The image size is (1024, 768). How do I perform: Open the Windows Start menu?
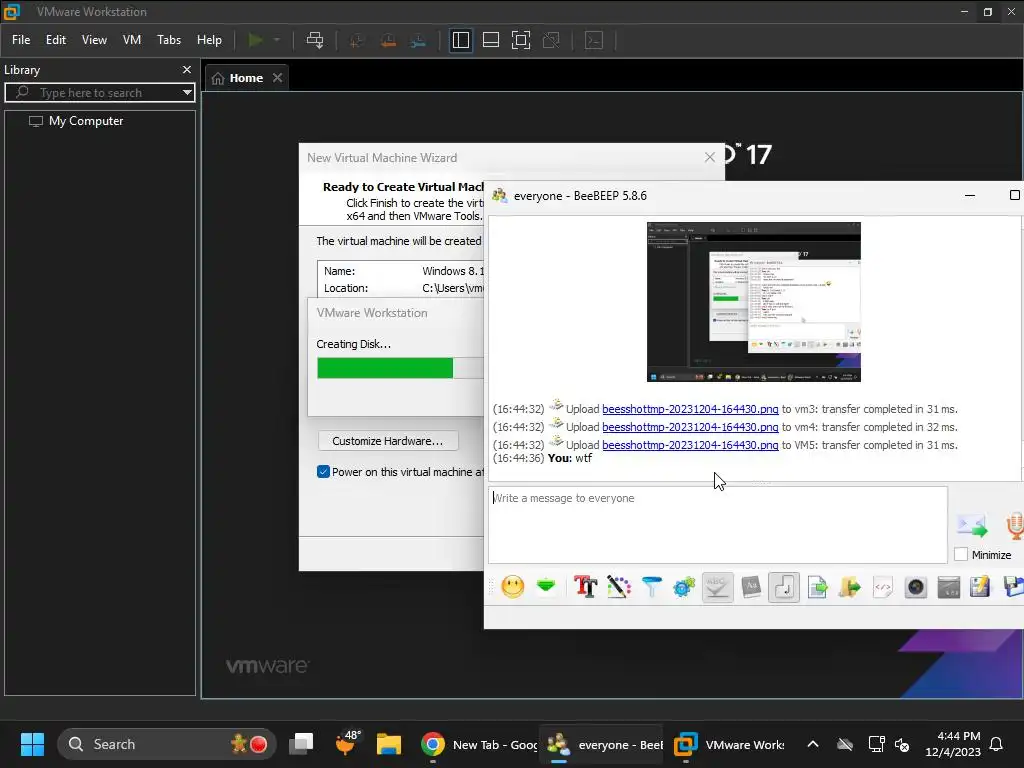(x=32, y=744)
